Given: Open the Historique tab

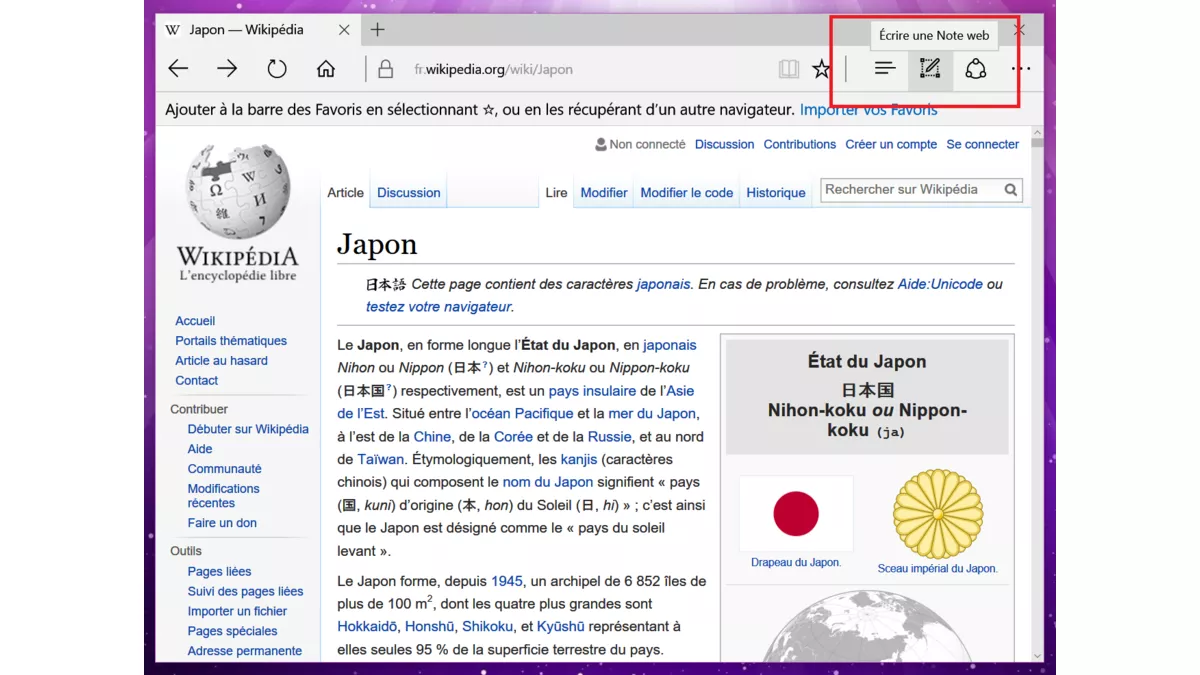Looking at the screenshot, I should tap(776, 193).
